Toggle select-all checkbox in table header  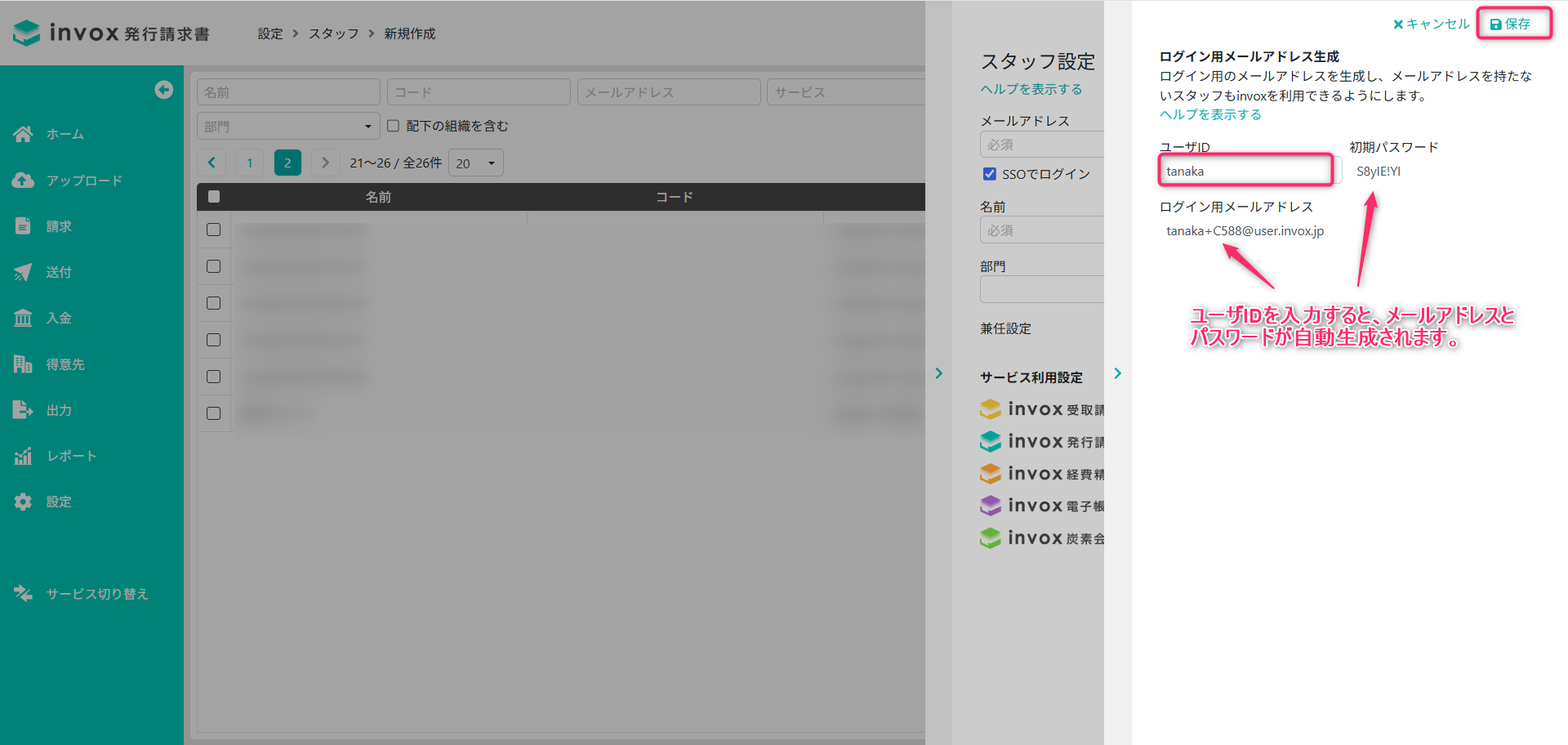pos(214,197)
